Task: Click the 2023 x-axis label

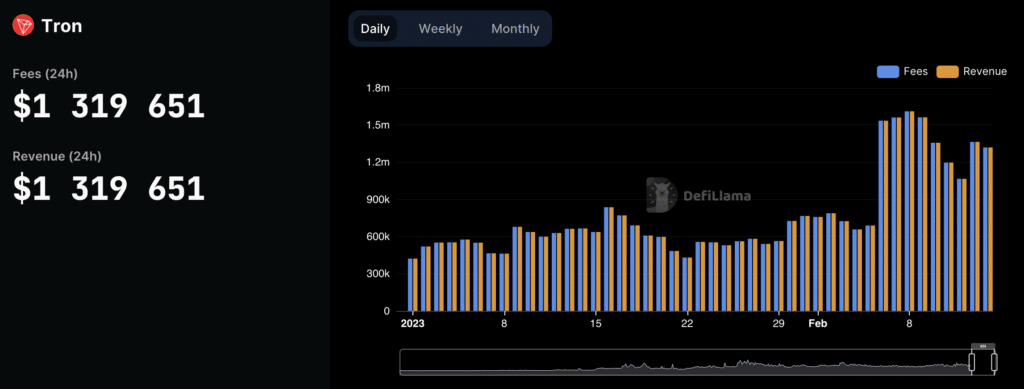Action: (x=412, y=323)
